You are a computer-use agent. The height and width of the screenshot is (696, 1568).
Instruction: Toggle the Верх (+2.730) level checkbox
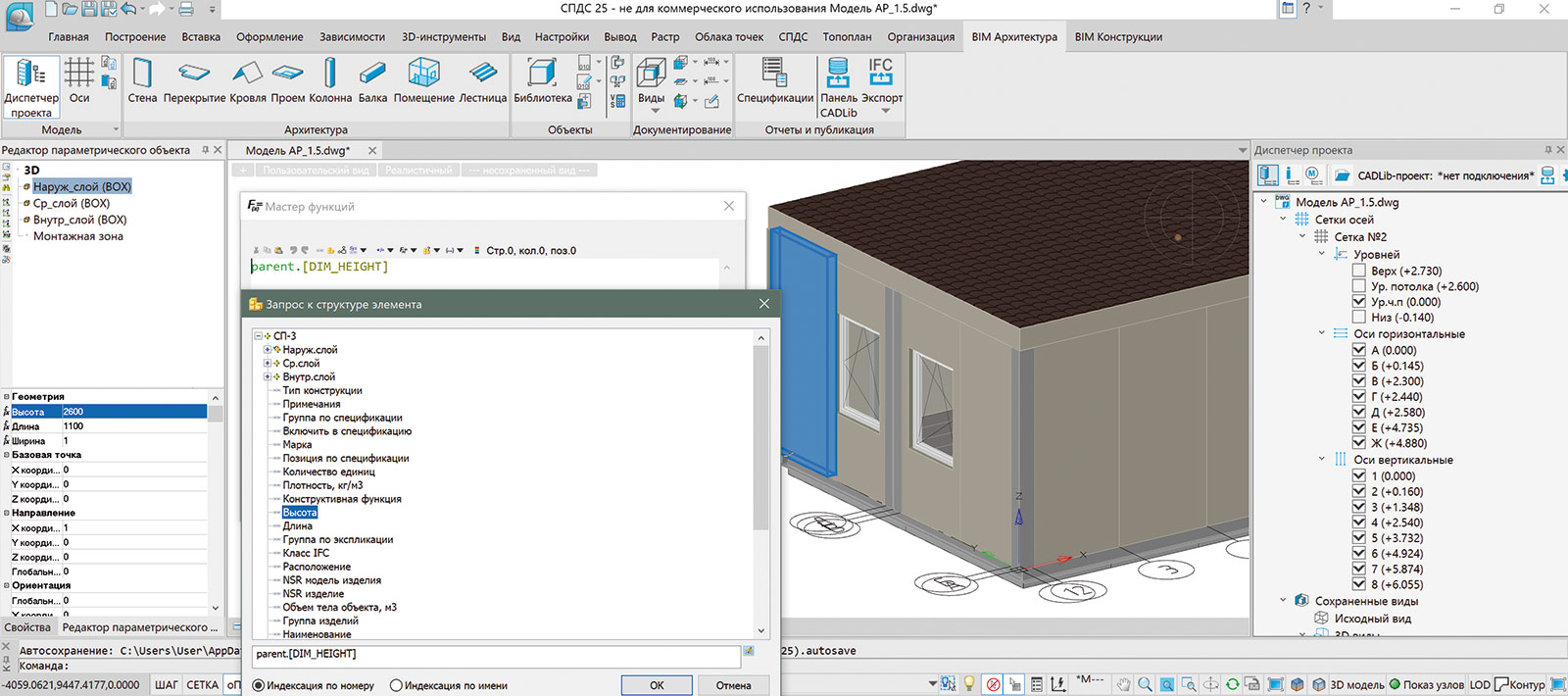point(1358,271)
